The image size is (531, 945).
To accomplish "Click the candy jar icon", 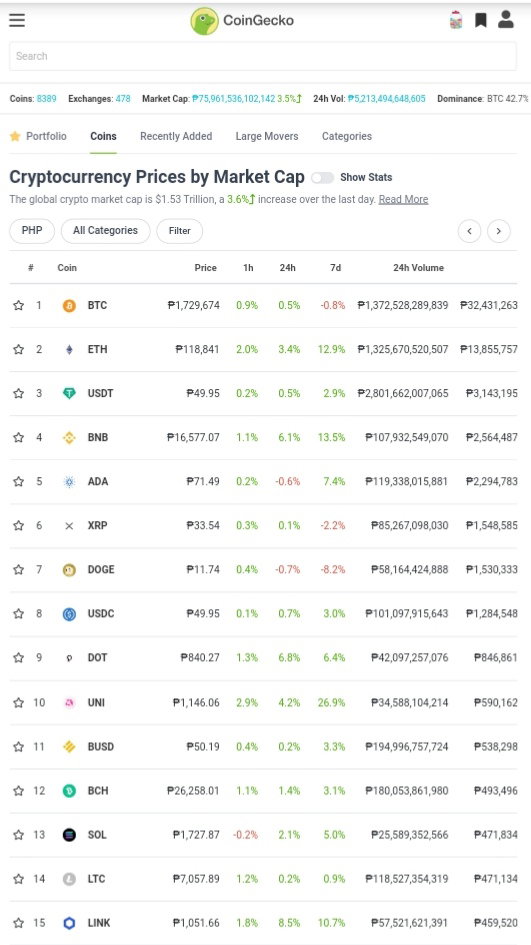I will (456, 20).
